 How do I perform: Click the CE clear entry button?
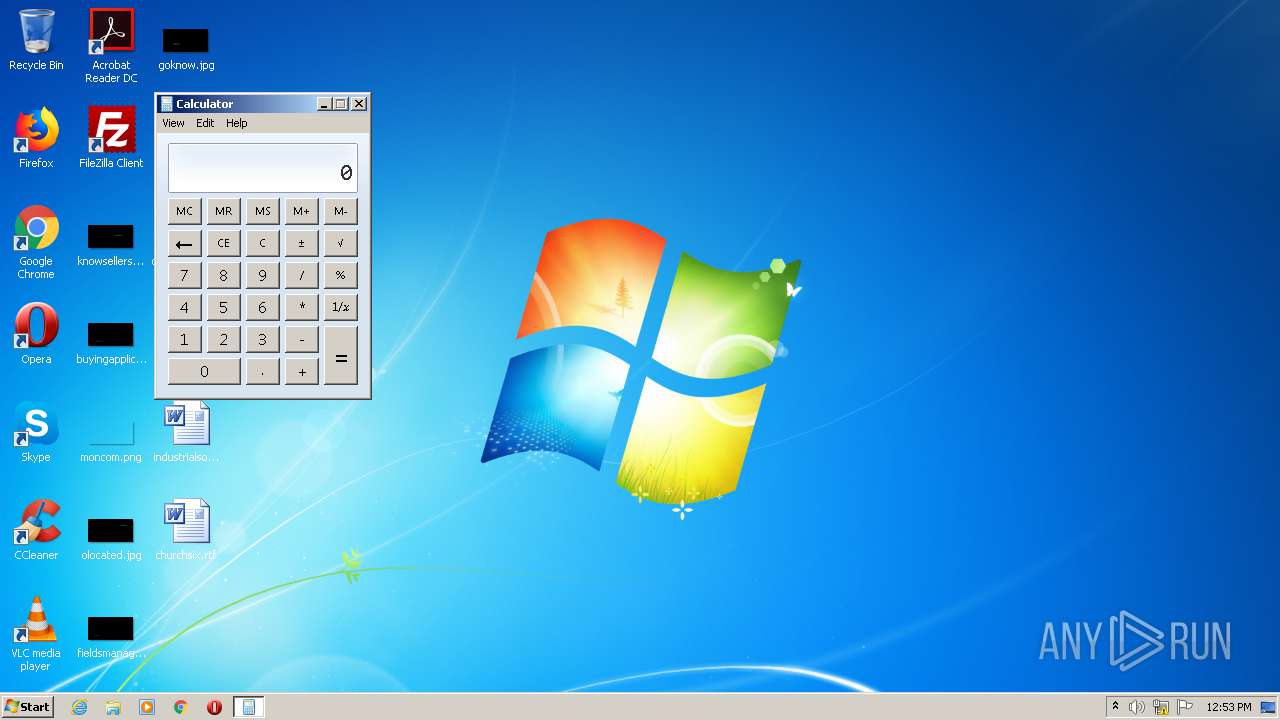click(223, 243)
